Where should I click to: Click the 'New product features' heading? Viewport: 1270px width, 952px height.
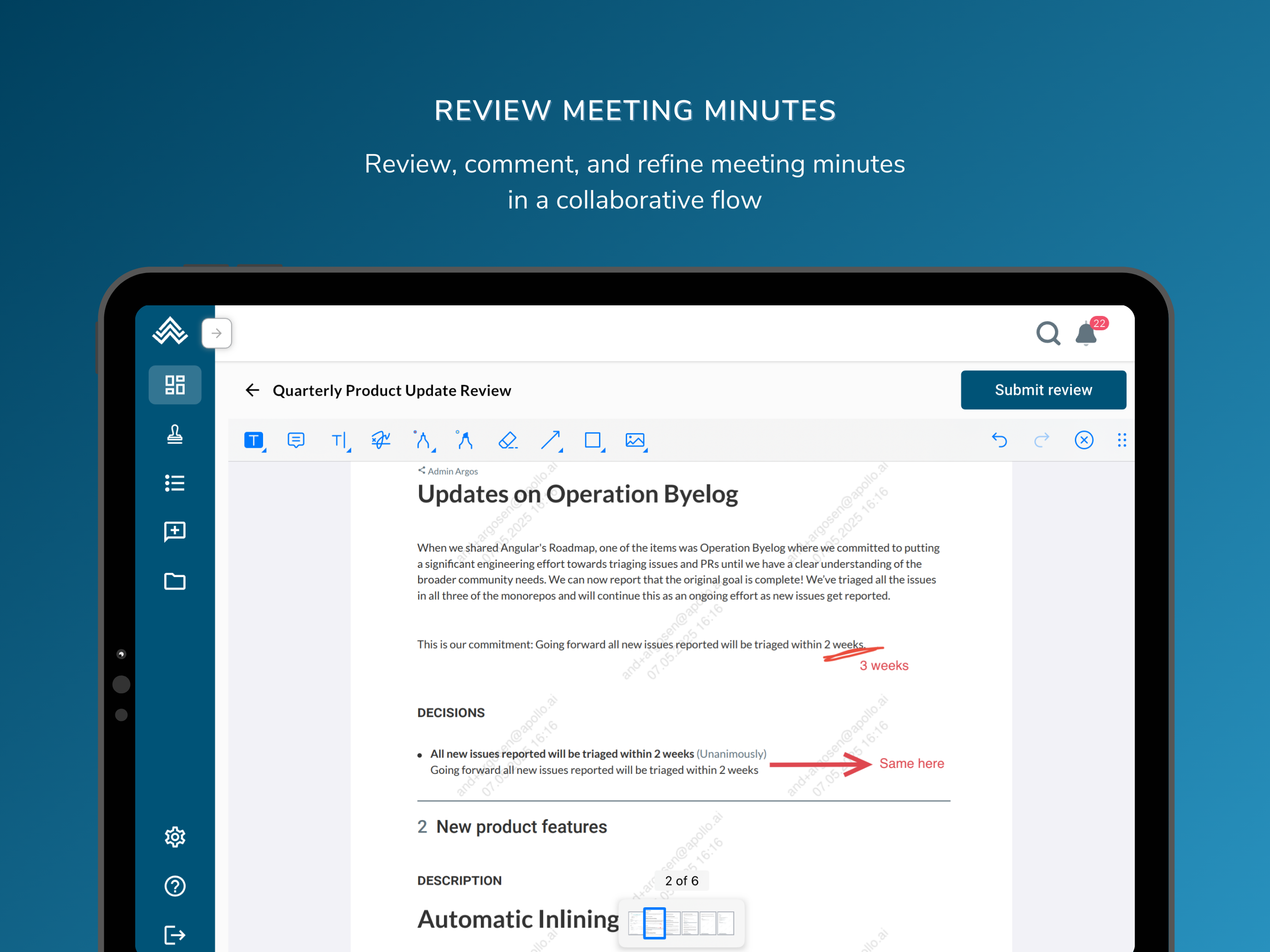coord(521,827)
